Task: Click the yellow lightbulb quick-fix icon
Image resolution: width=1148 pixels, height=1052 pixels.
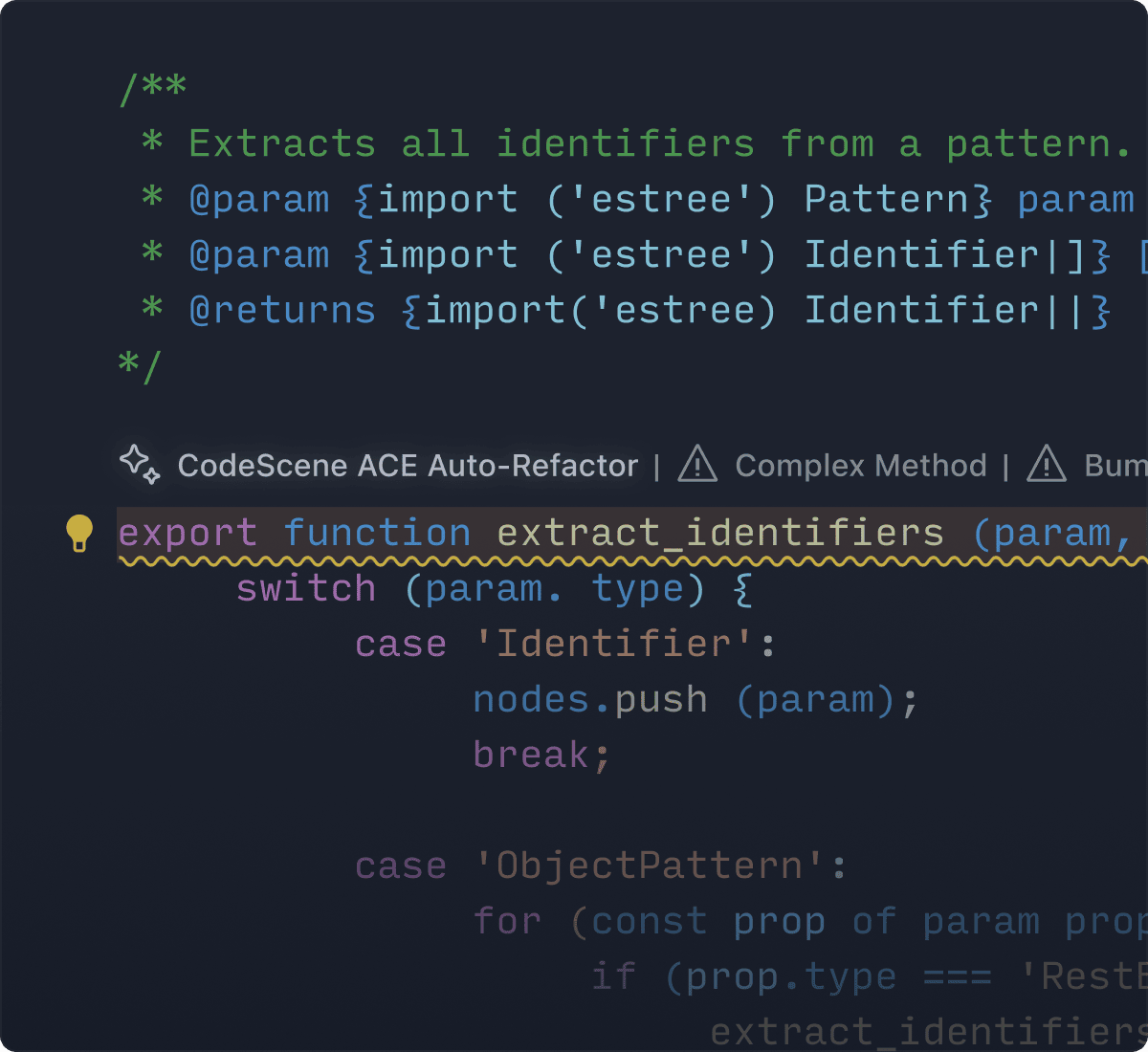Action: [x=79, y=532]
